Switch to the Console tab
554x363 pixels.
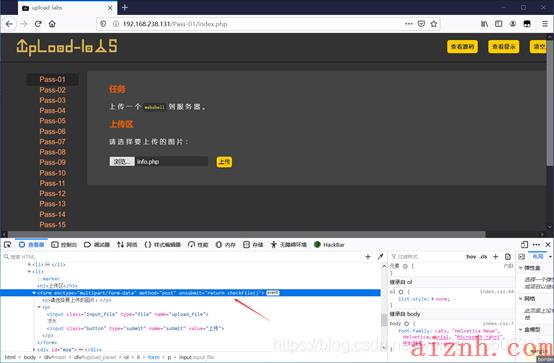click(x=64, y=245)
